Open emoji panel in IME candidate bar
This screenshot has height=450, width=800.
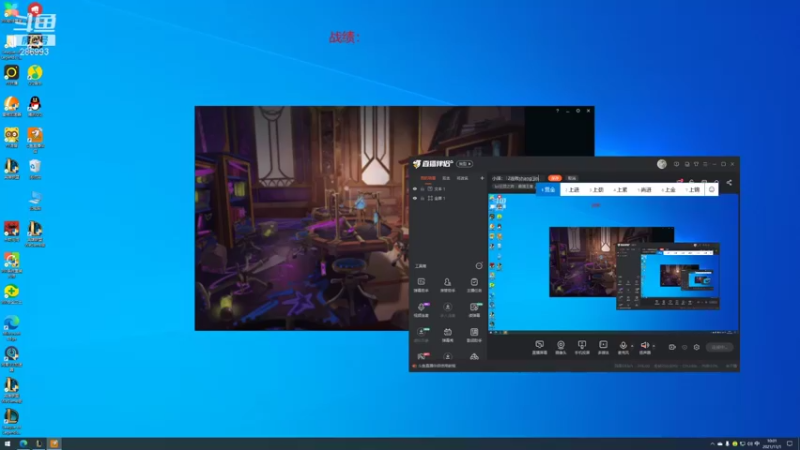pos(712,189)
